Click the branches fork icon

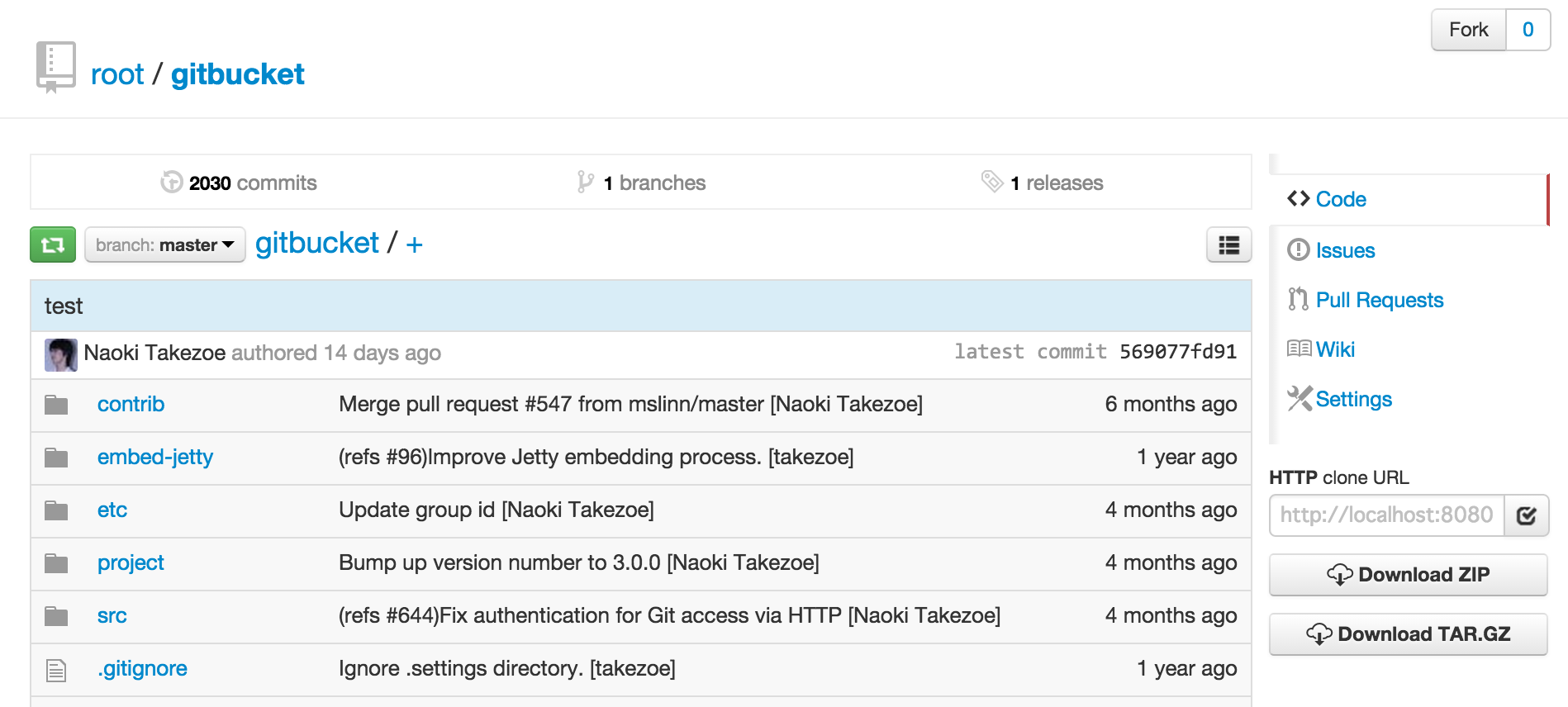tap(585, 182)
